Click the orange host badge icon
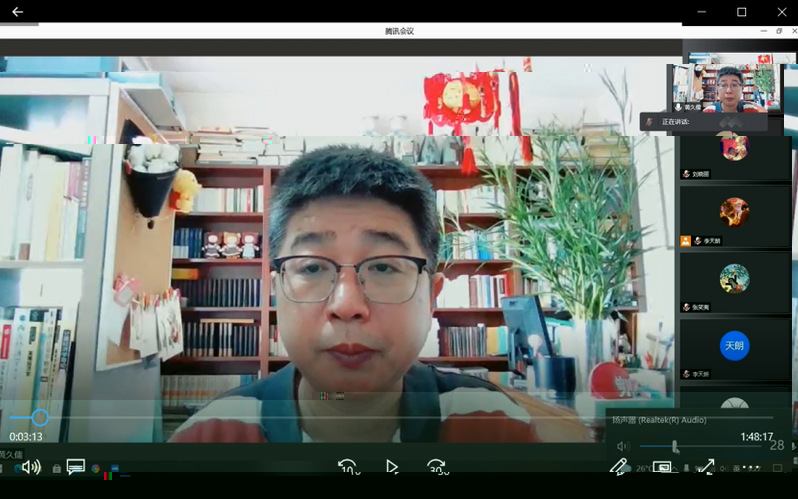 (686, 241)
